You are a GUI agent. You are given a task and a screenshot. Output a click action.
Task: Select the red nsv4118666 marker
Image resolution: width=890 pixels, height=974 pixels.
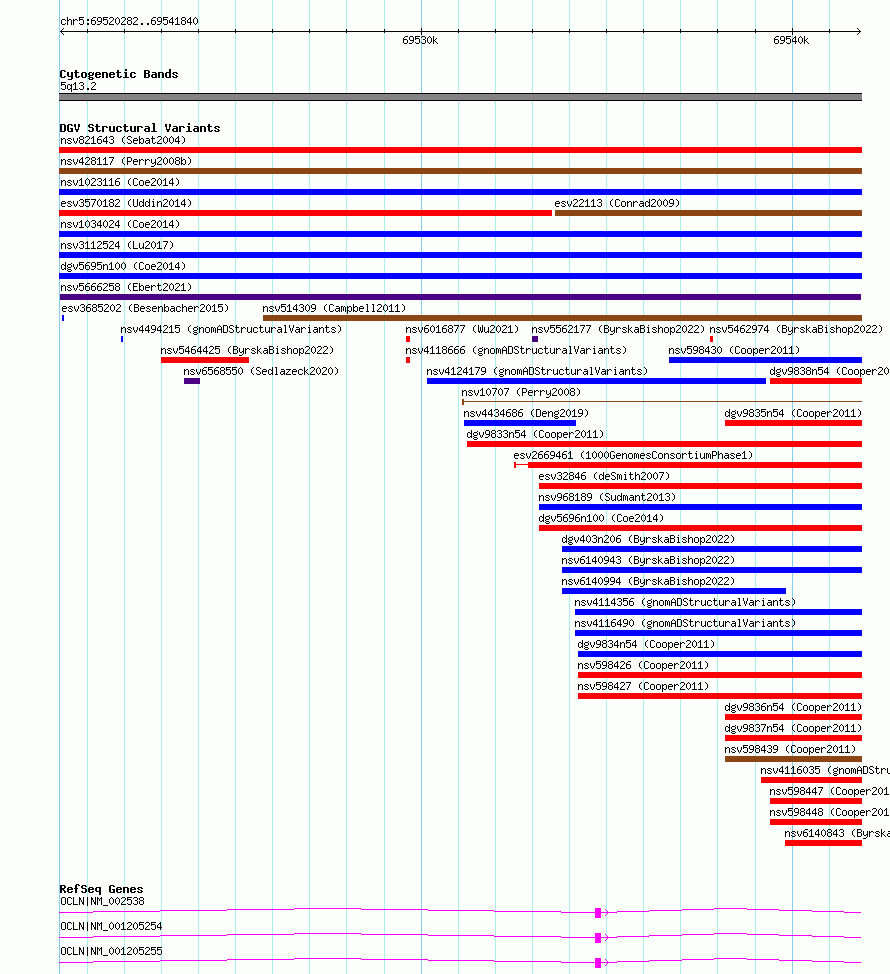tap(407, 360)
